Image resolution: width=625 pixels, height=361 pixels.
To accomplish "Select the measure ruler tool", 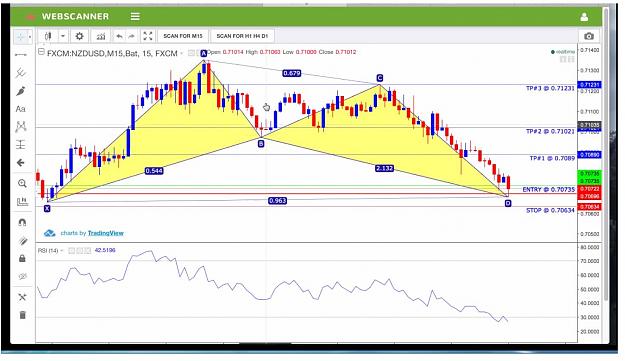I will click(x=22, y=202).
